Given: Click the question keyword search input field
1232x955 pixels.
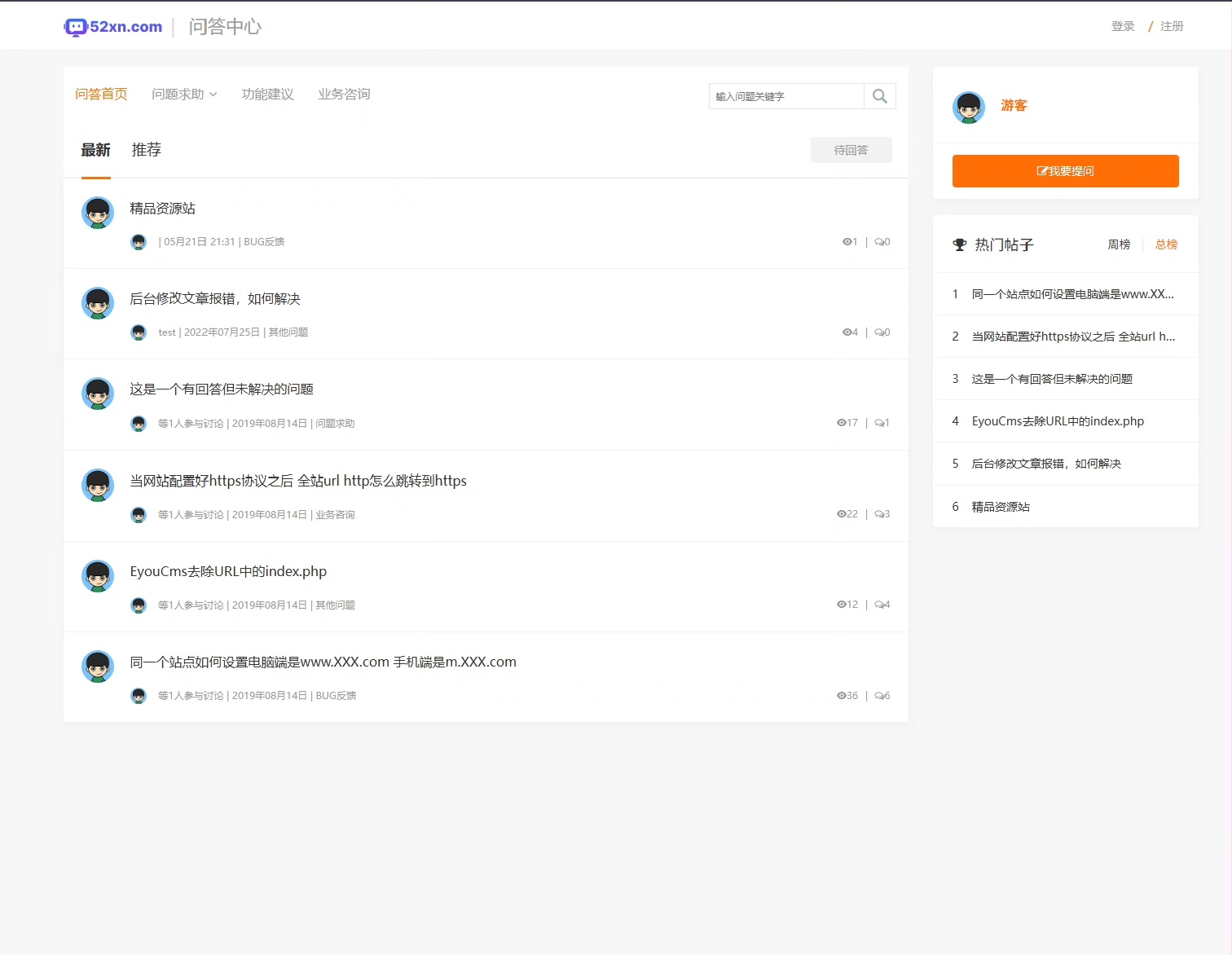Looking at the screenshot, I should point(782,95).
